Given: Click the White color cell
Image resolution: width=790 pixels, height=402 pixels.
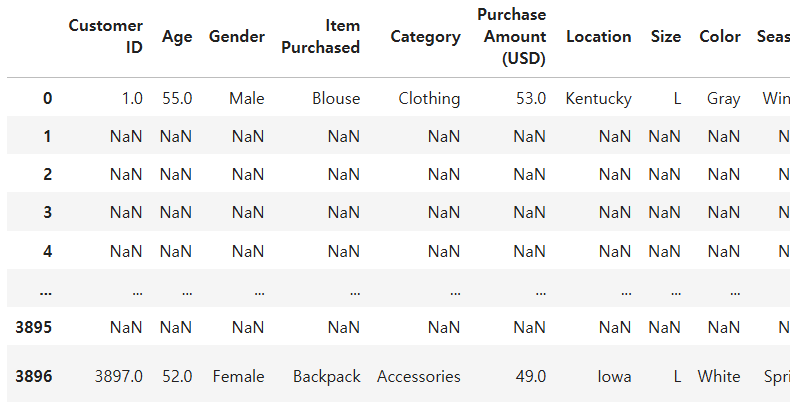Looking at the screenshot, I should [719, 376].
